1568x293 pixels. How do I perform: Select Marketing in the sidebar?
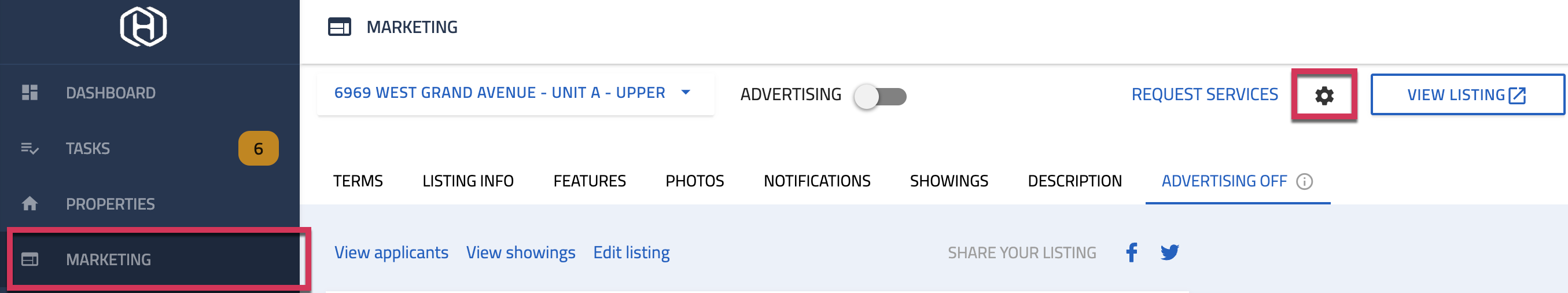tap(155, 259)
